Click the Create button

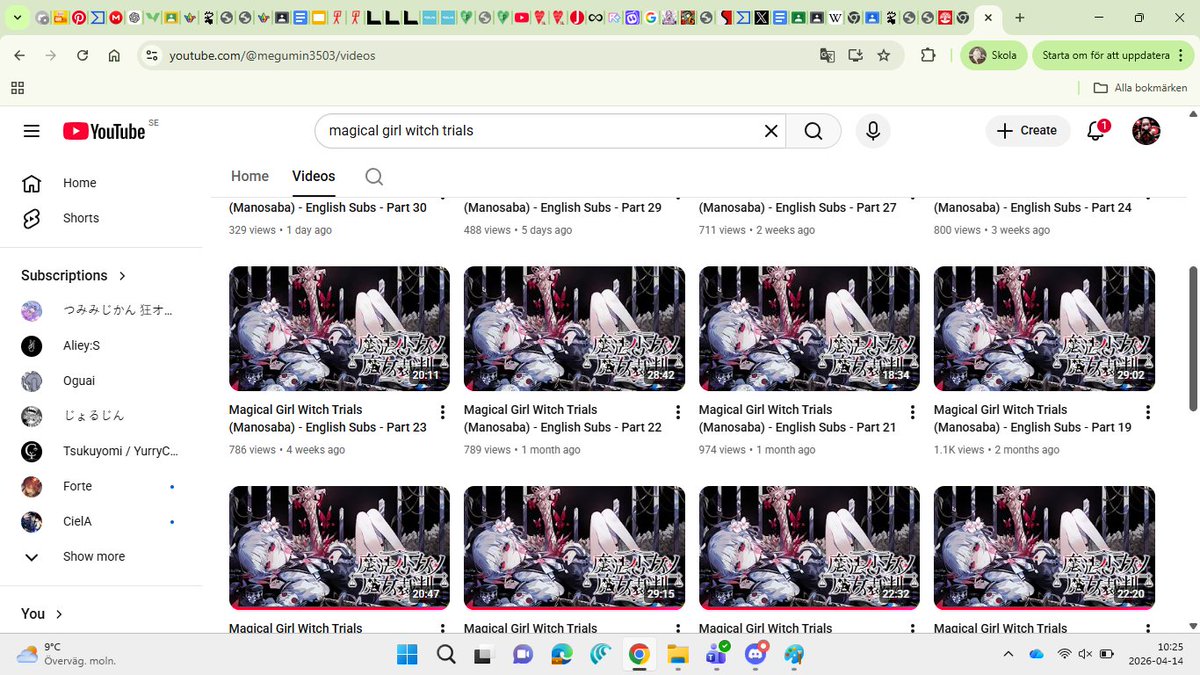coord(1028,131)
